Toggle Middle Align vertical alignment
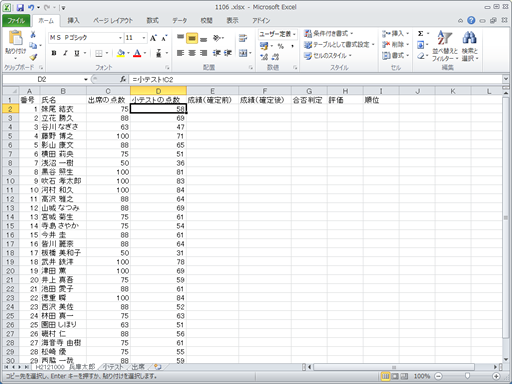This screenshot has height=384, width=512. (x=192, y=38)
